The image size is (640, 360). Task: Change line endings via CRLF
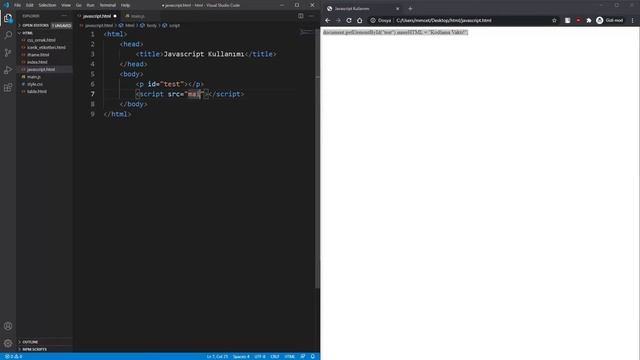click(275, 356)
